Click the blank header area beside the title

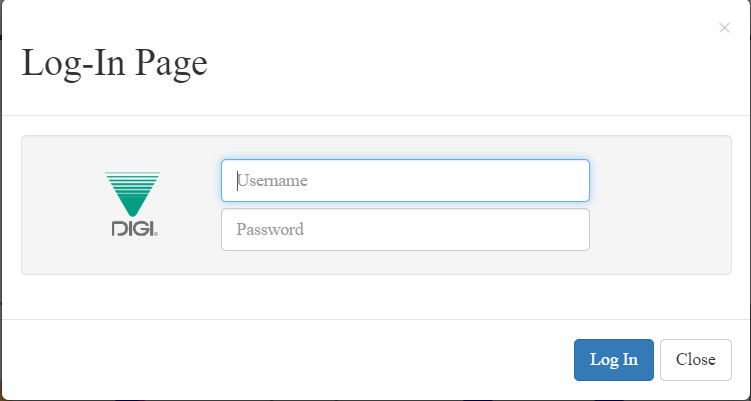coord(455,64)
